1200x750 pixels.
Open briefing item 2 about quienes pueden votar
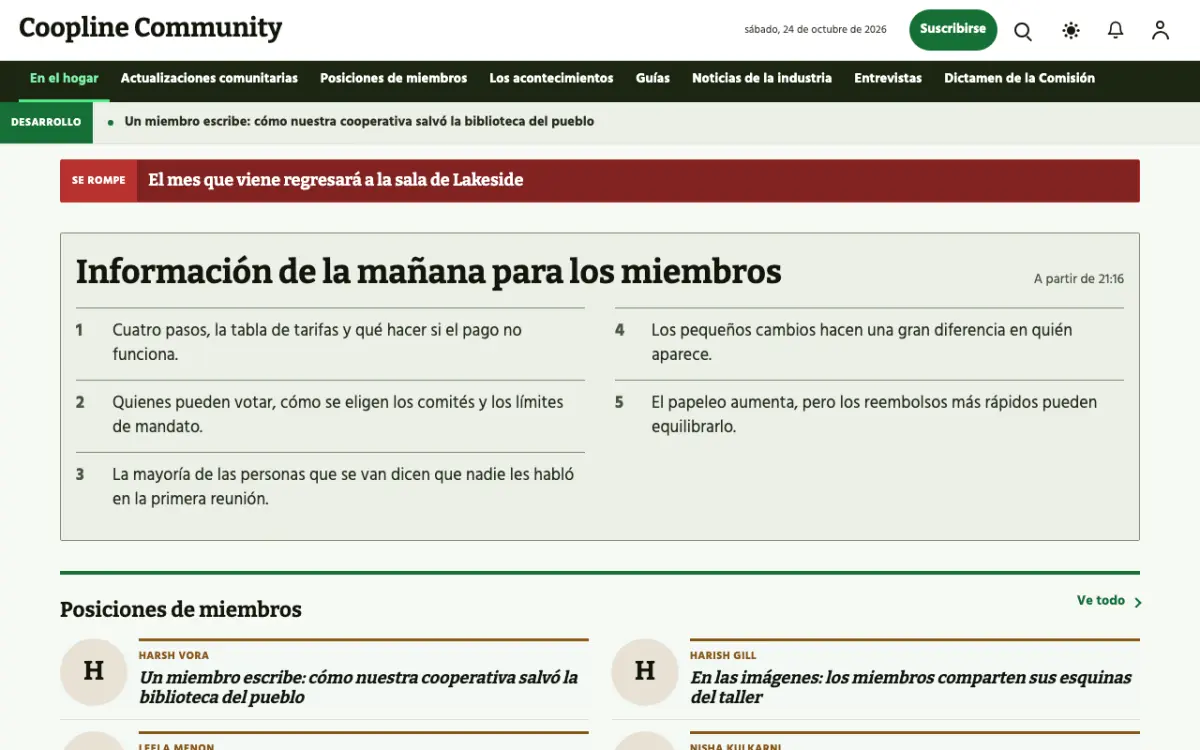[330, 415]
